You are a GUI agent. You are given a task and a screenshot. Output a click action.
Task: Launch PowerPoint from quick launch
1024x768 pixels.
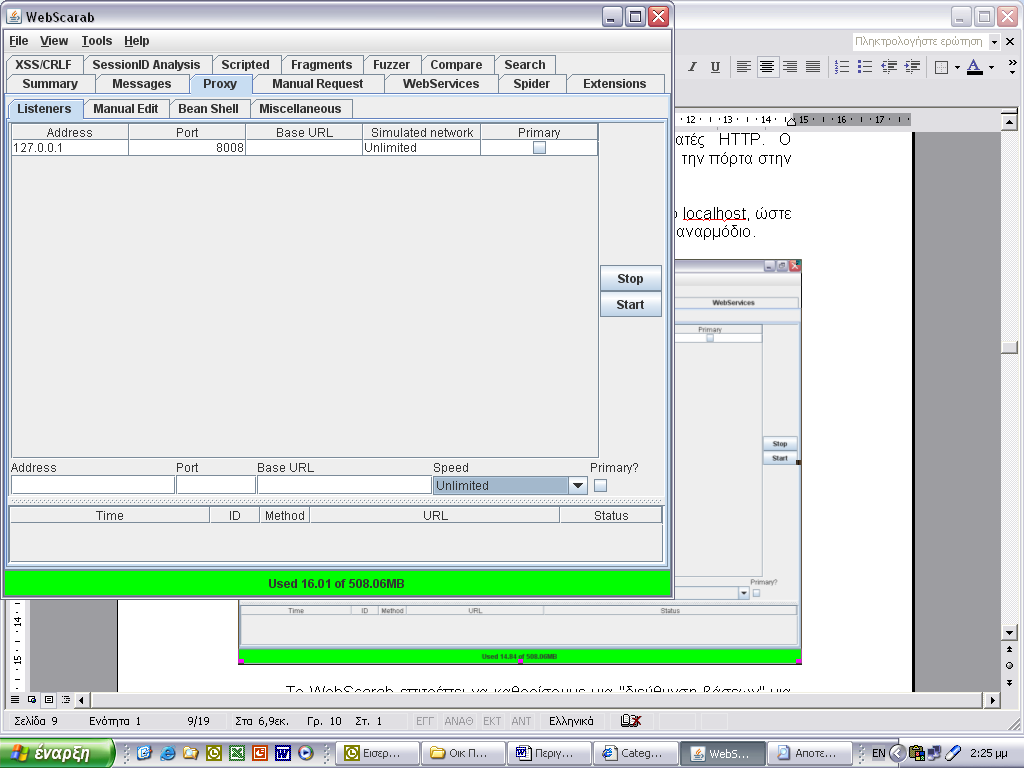point(259,753)
